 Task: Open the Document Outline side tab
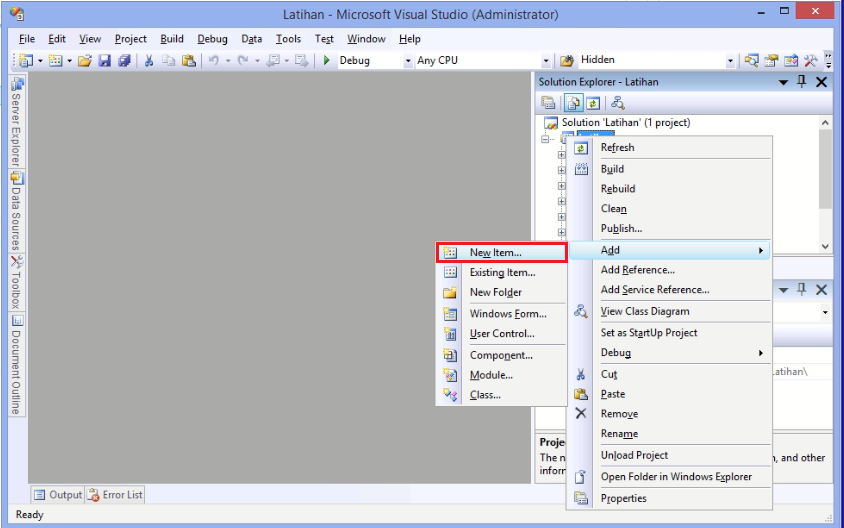click(x=17, y=365)
